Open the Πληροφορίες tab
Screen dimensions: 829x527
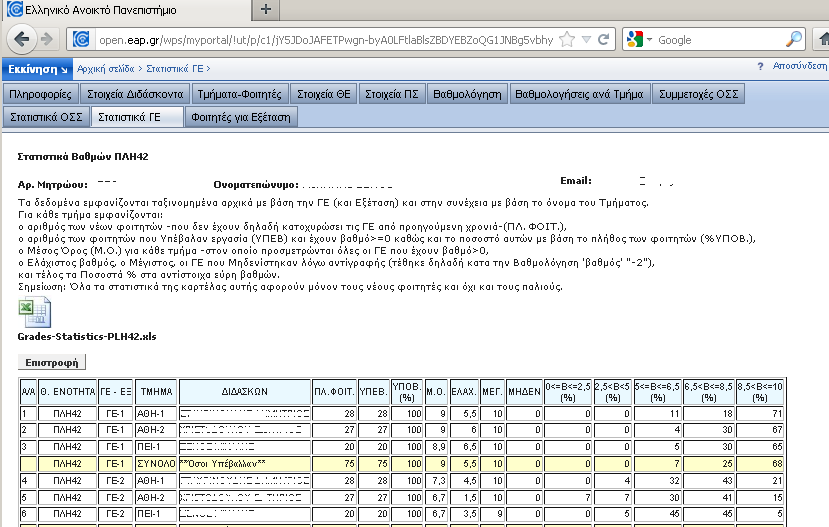40,94
